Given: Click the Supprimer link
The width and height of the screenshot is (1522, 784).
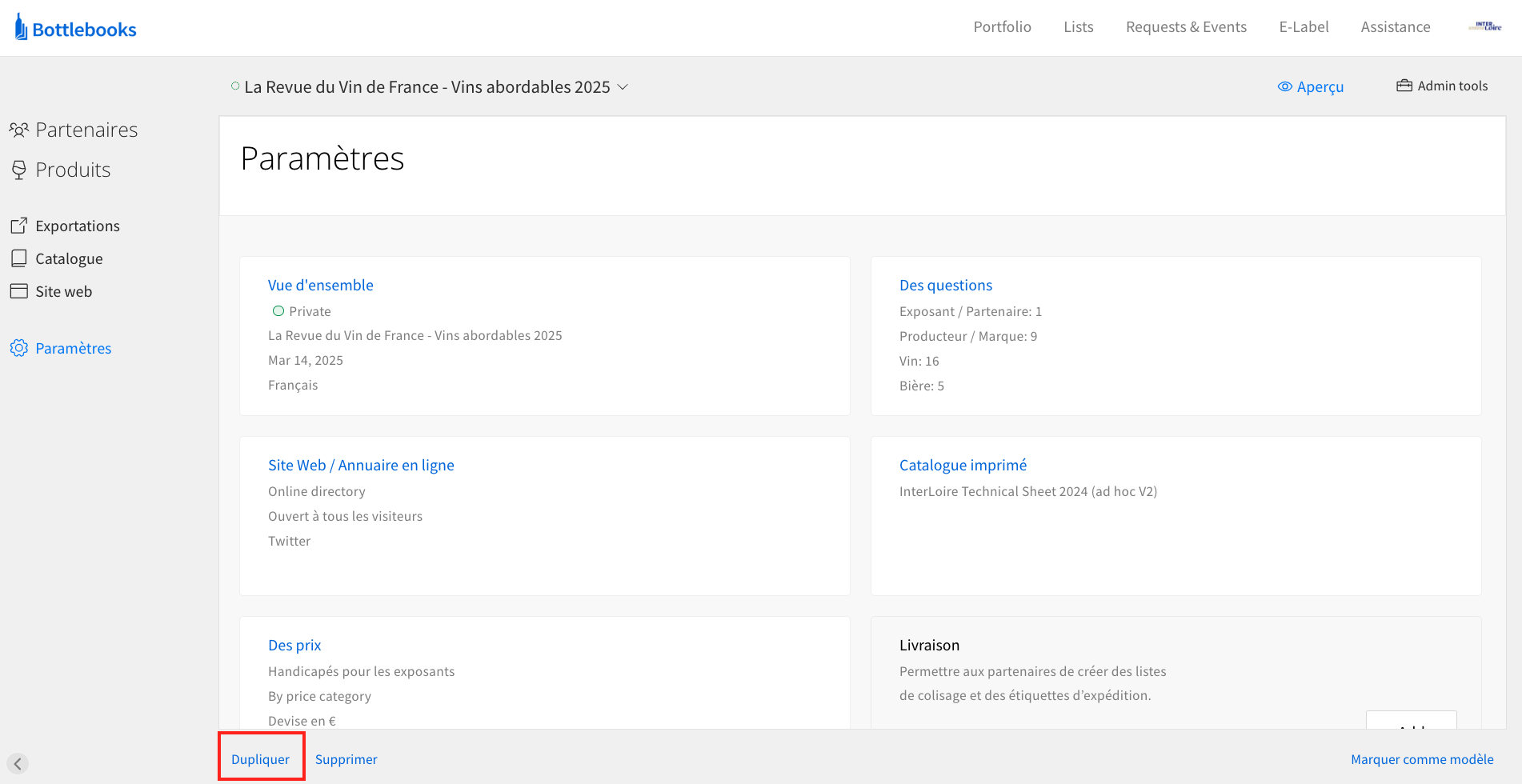Looking at the screenshot, I should coord(346,759).
